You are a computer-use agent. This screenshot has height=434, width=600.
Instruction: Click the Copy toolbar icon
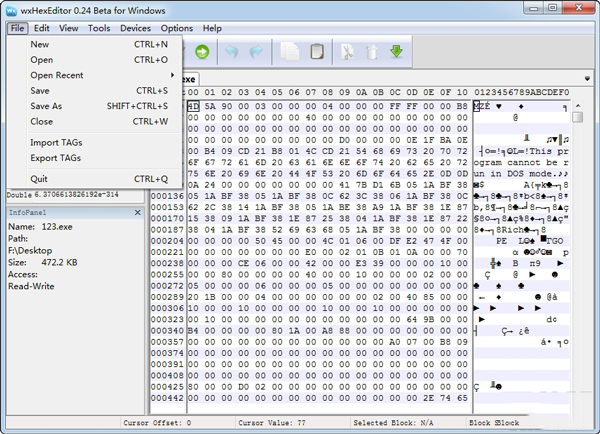[x=290, y=51]
